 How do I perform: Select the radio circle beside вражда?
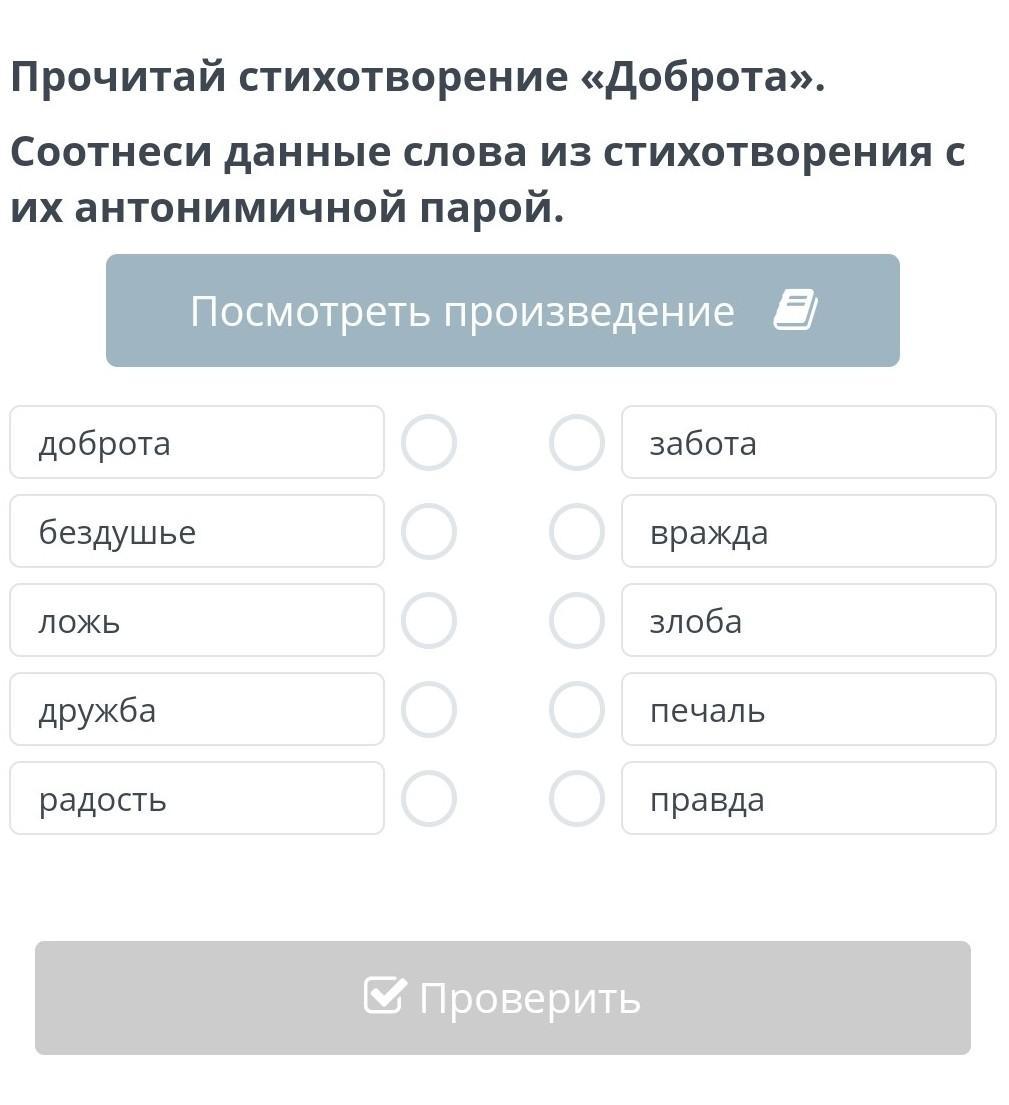coord(576,531)
